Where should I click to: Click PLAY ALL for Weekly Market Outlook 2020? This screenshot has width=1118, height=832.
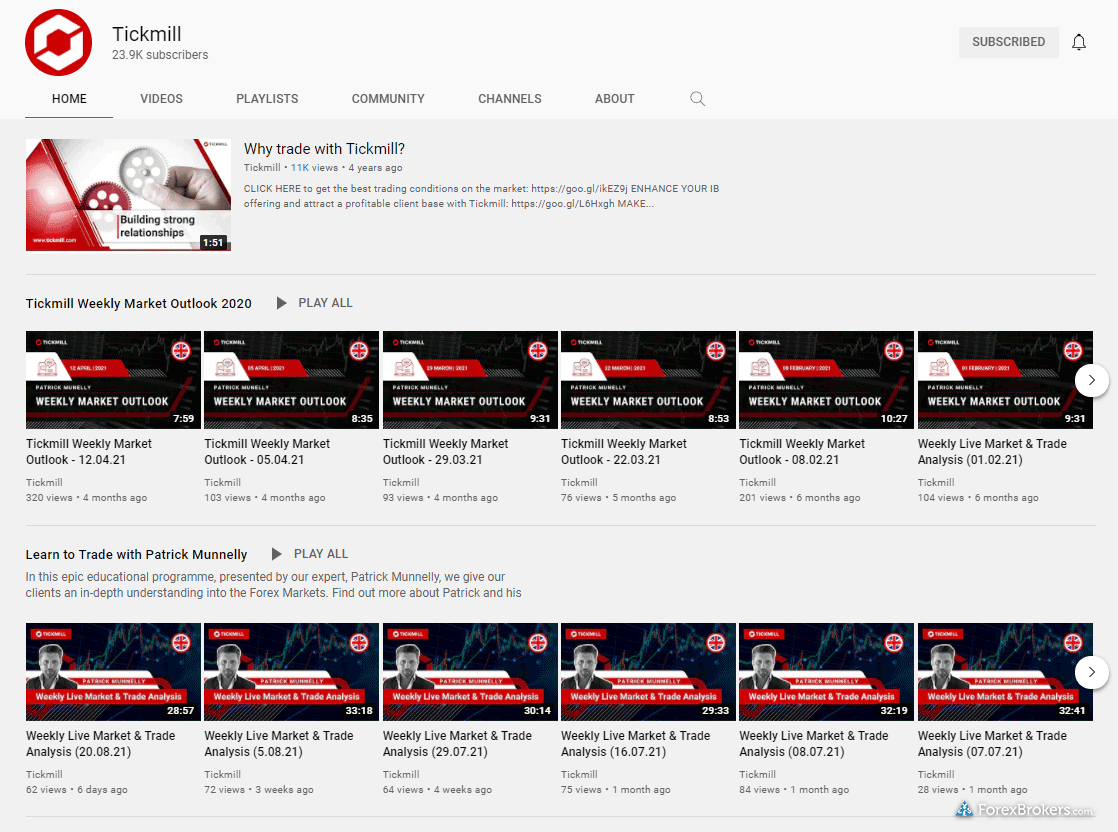[x=325, y=303]
